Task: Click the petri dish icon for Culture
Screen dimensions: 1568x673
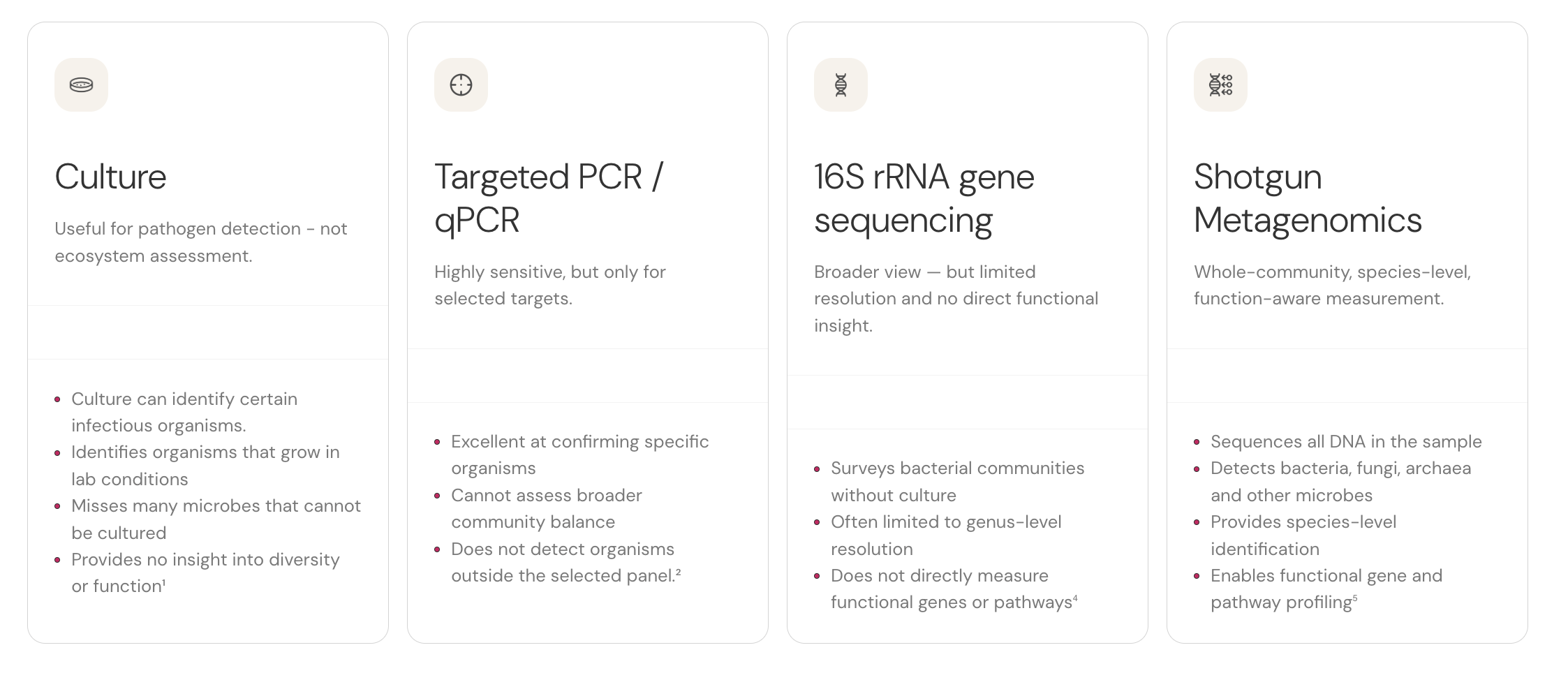Action: [81, 85]
